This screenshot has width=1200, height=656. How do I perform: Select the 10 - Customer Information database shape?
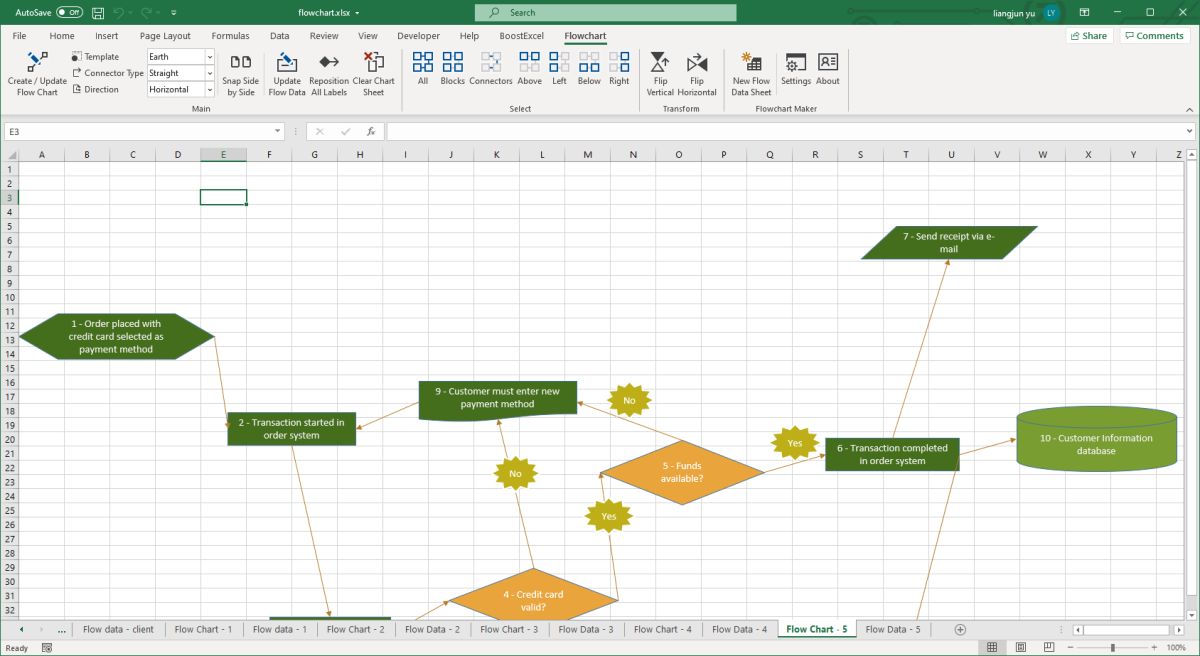[1097, 438]
